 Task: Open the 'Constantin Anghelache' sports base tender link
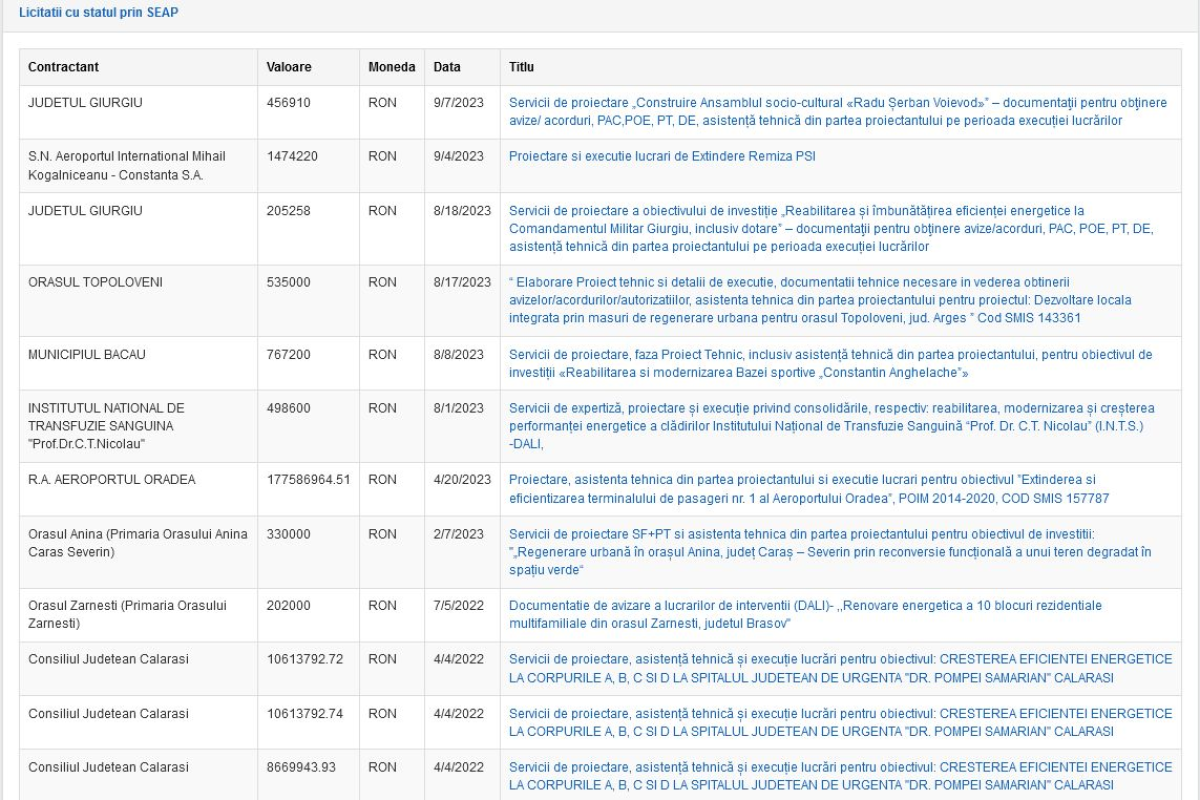pos(830,363)
